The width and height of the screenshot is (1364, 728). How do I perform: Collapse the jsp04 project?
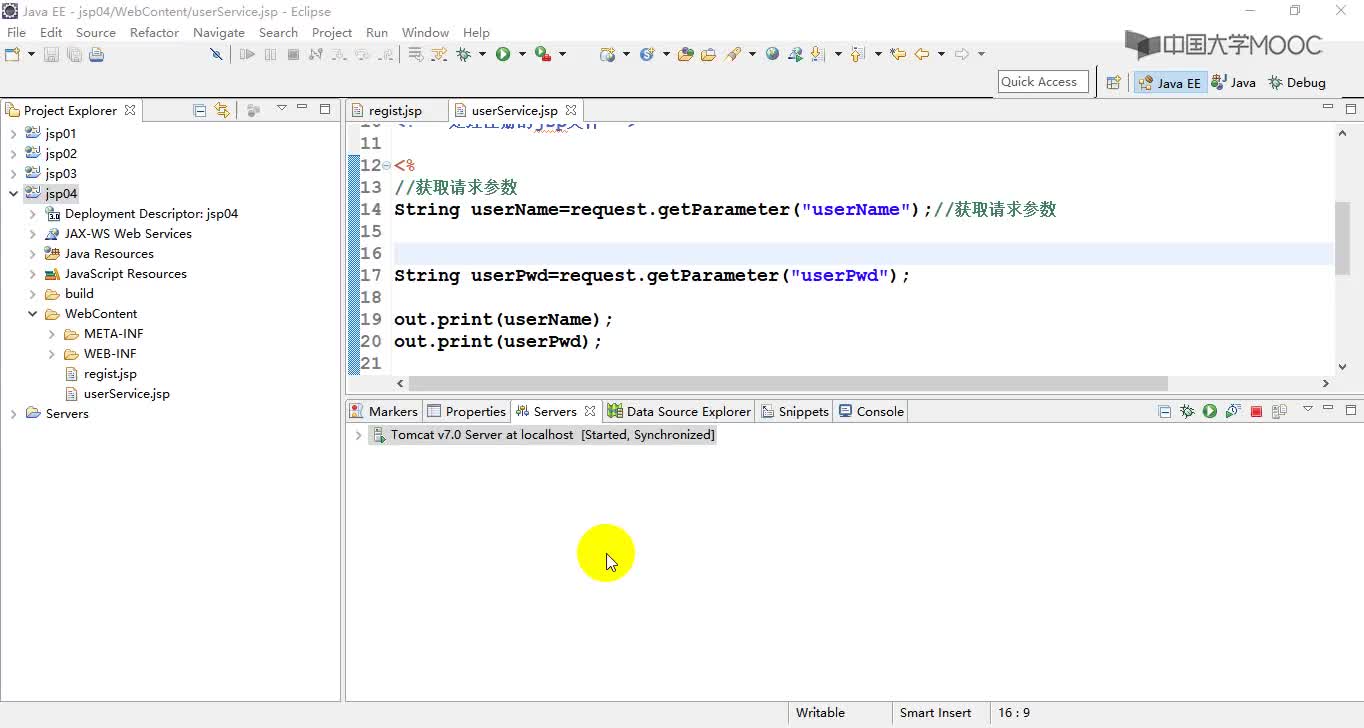click(13, 193)
